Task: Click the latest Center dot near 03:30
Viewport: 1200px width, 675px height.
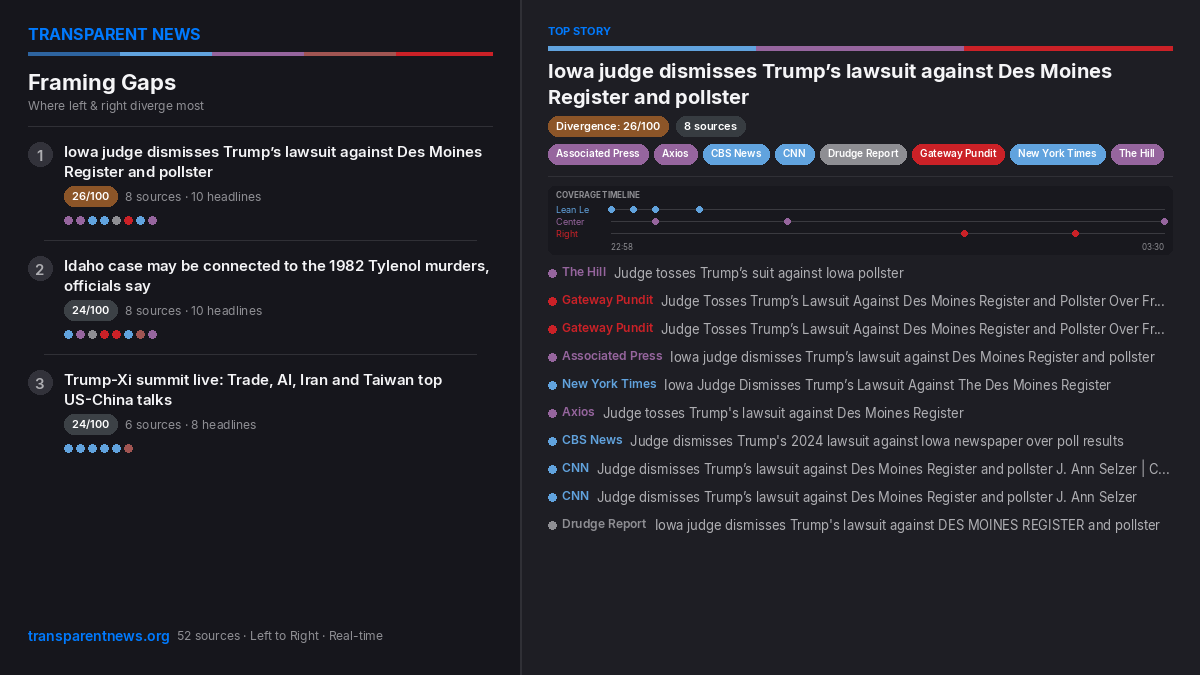Action: [x=1164, y=222]
